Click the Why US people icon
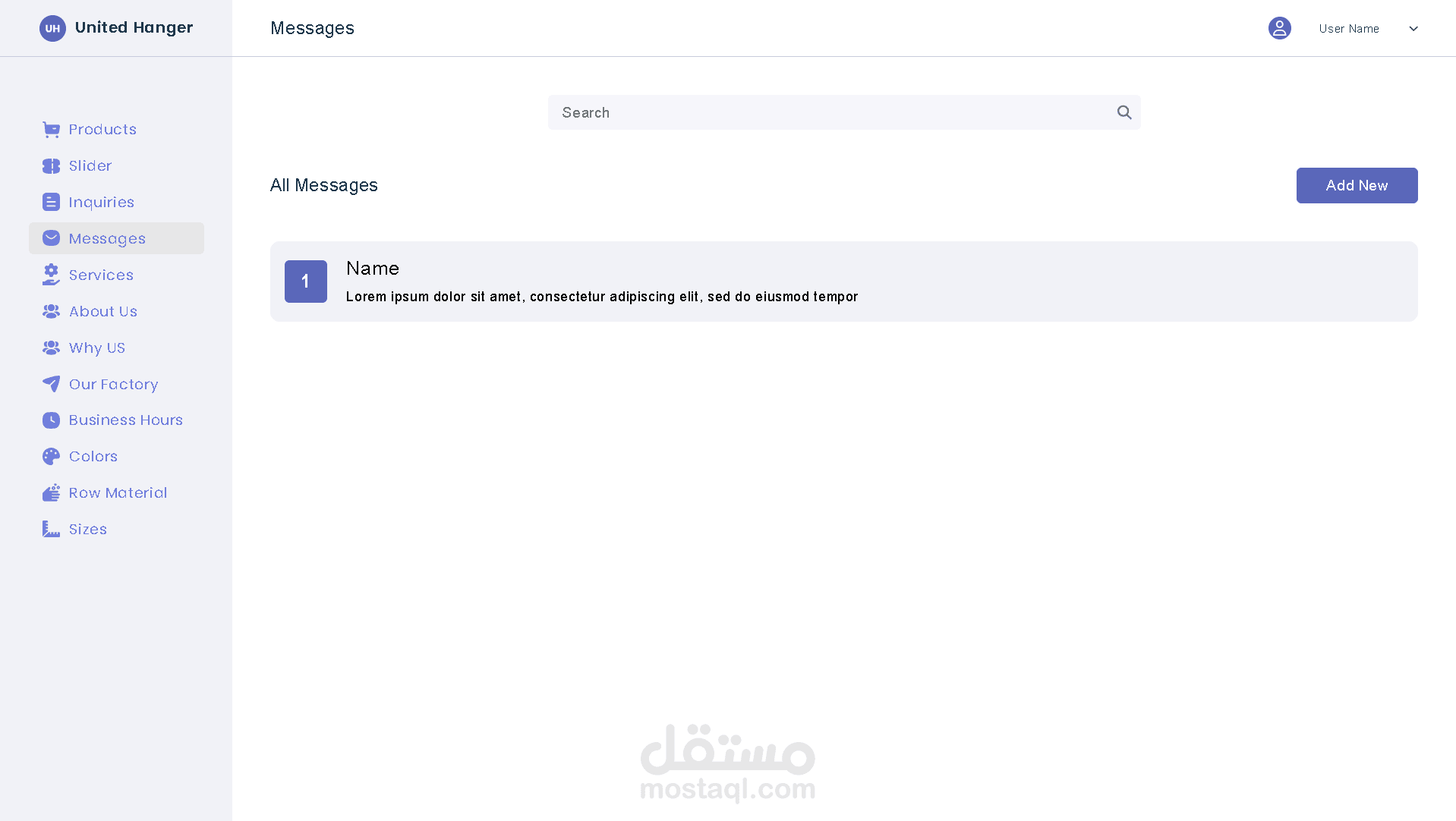The height and width of the screenshot is (821, 1456). click(51, 348)
